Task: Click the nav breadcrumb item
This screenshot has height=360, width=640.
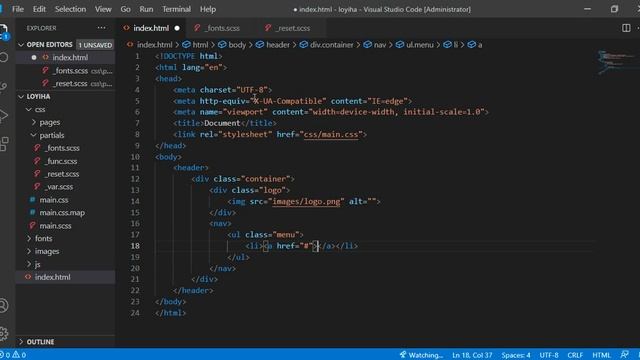Action: point(375,45)
